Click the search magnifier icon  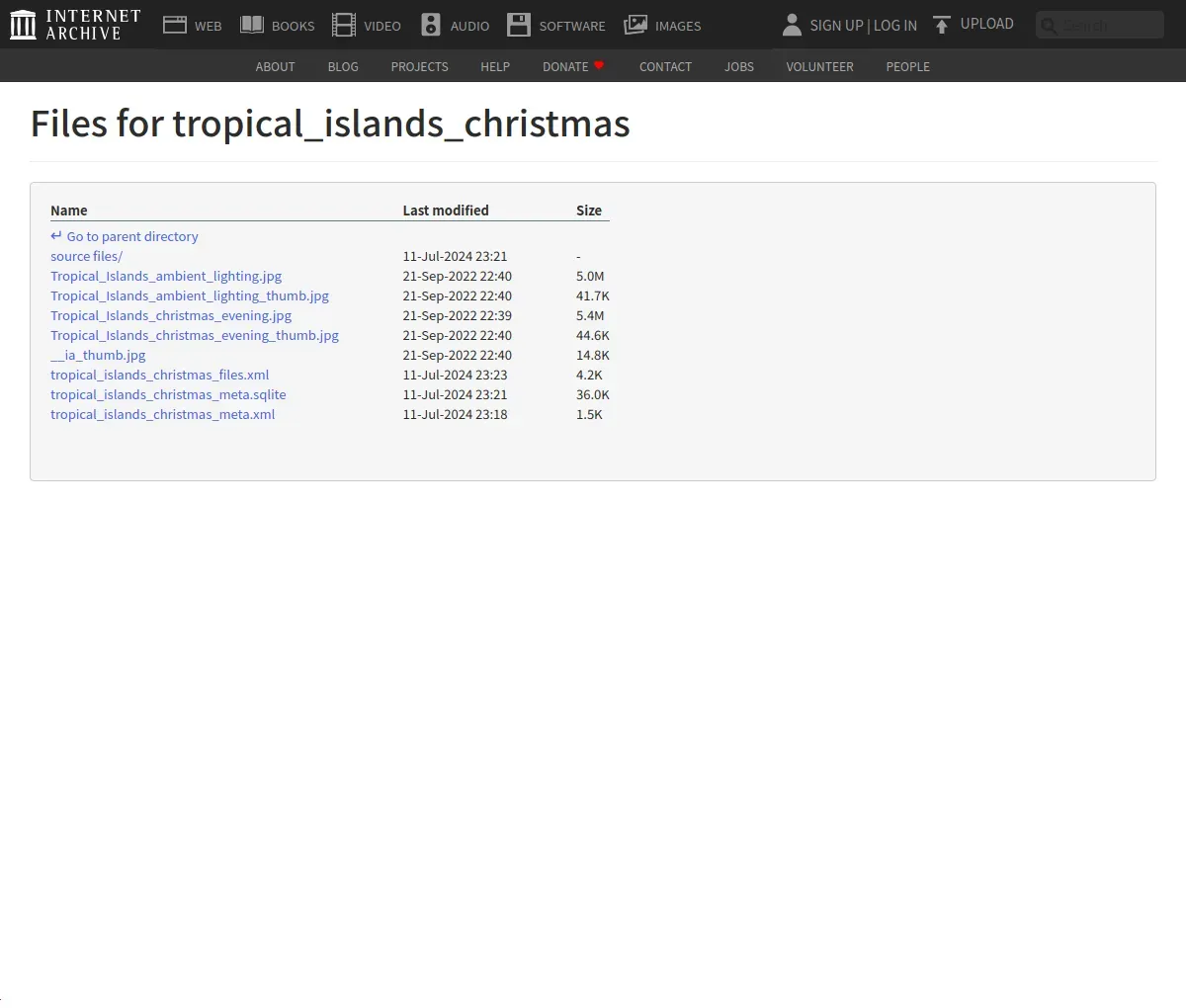(1049, 26)
